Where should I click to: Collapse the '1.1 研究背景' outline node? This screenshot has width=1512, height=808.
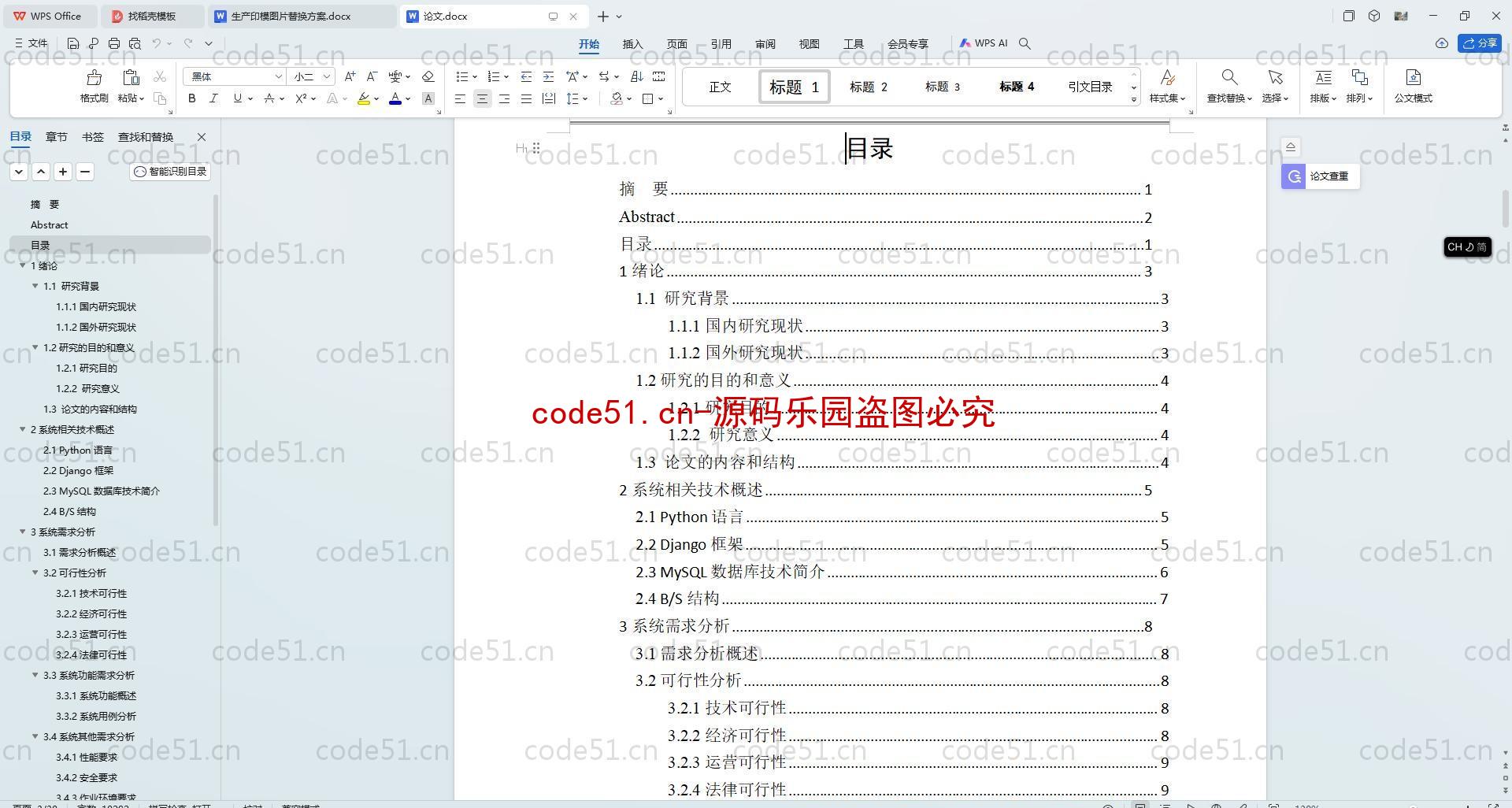[35, 286]
